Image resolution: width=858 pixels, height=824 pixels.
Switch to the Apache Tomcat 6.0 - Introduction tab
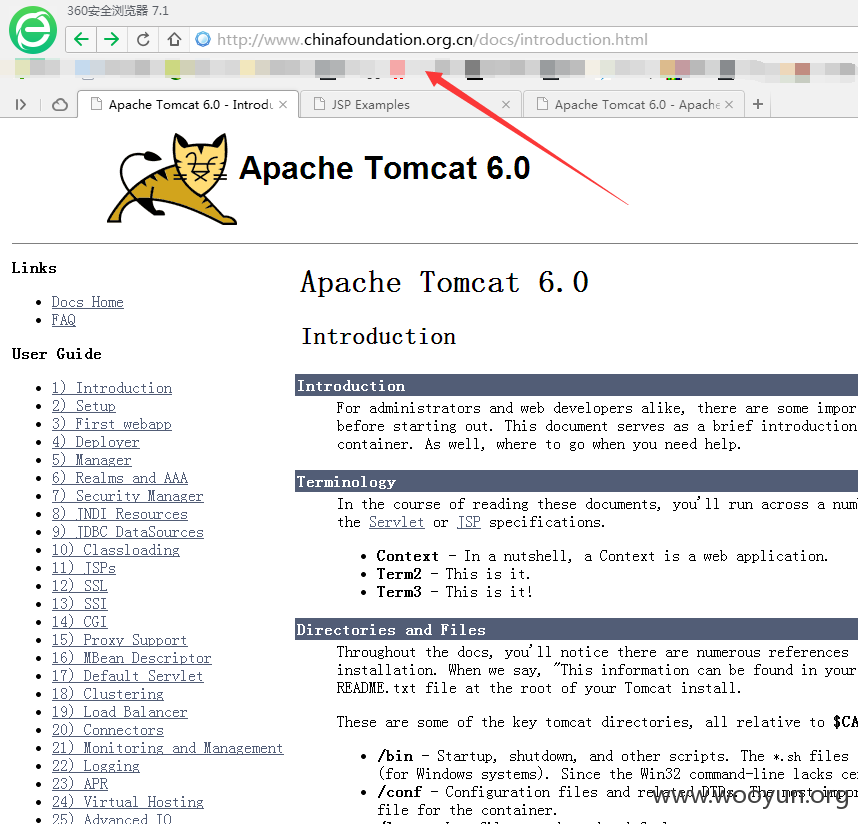(x=188, y=105)
